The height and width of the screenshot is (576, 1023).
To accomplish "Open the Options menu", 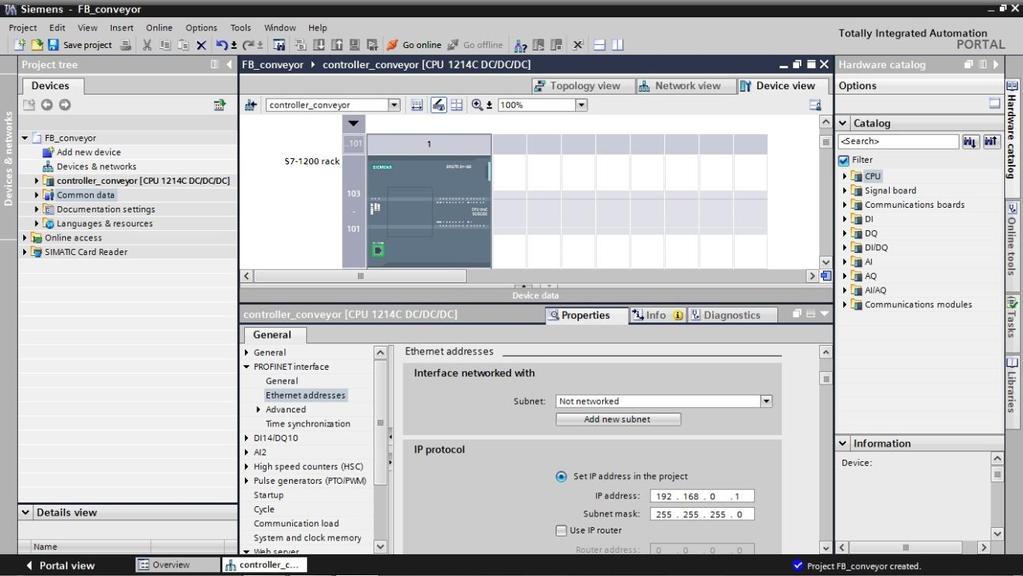I will coord(201,27).
